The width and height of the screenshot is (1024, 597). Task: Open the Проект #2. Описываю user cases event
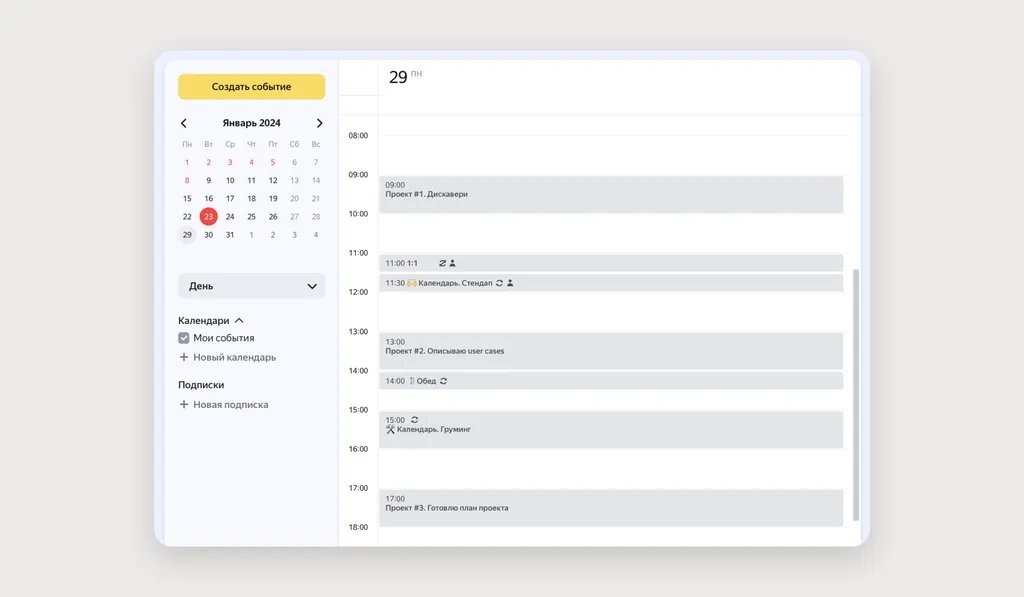pos(611,351)
